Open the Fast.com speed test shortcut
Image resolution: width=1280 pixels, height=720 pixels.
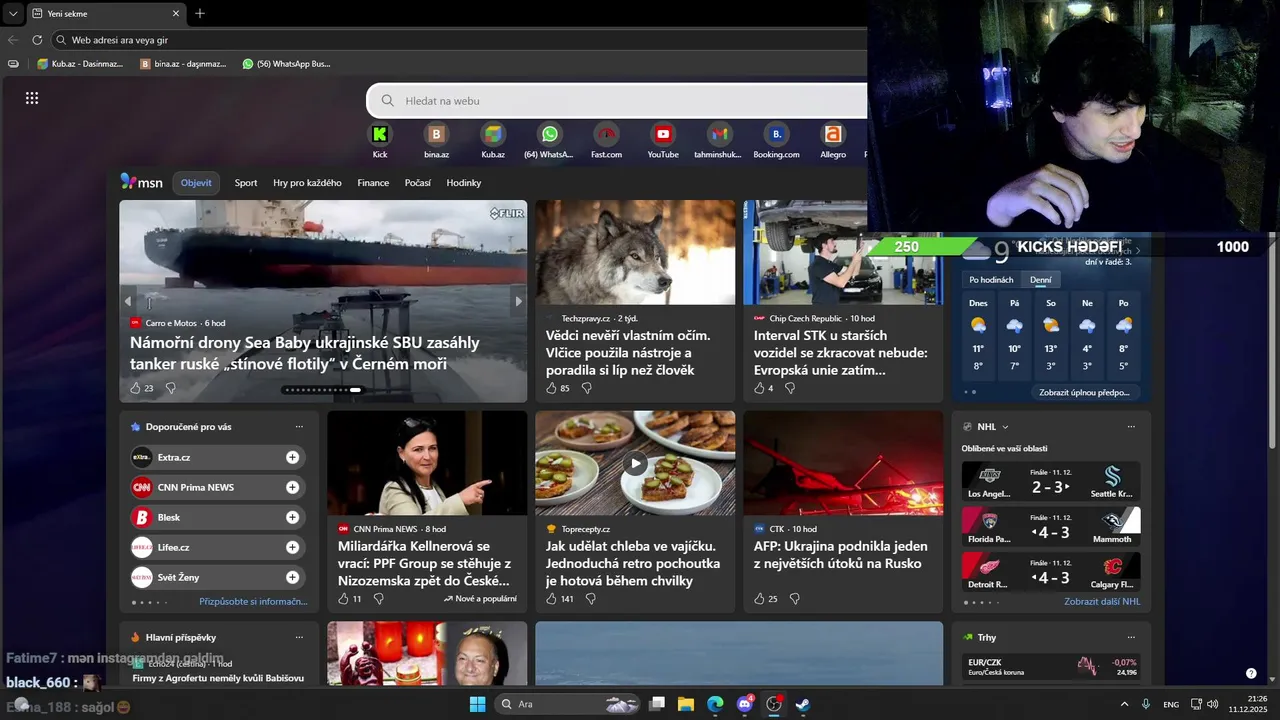(606, 134)
